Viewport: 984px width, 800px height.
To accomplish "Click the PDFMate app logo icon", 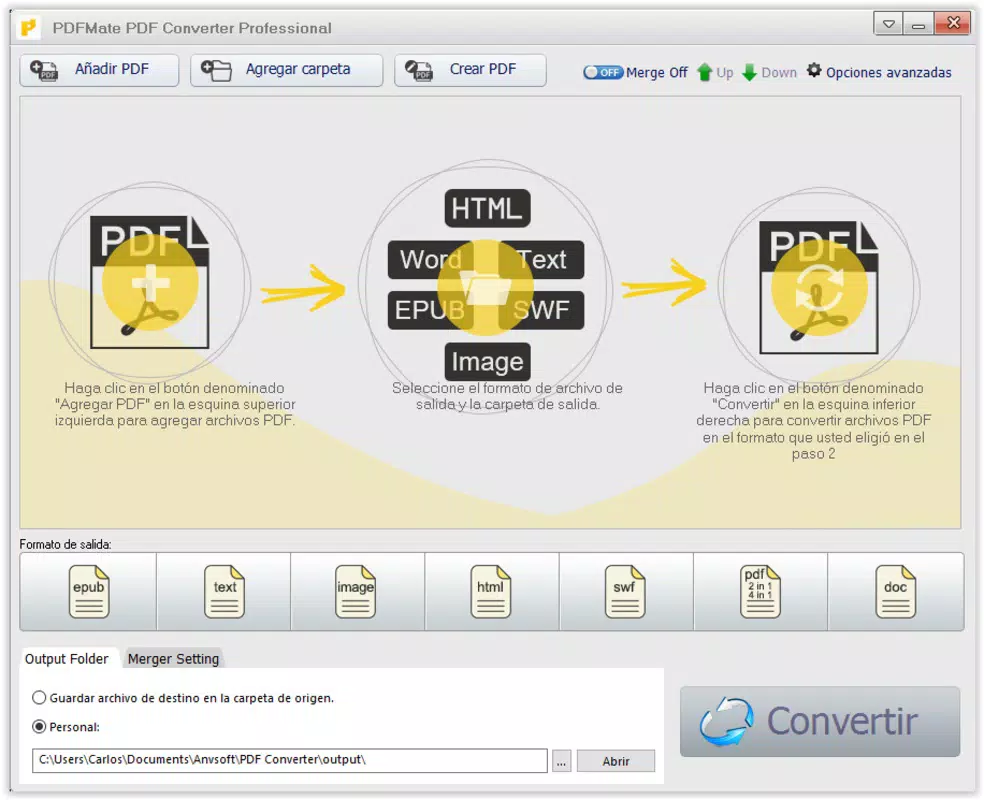I will pos(29,28).
